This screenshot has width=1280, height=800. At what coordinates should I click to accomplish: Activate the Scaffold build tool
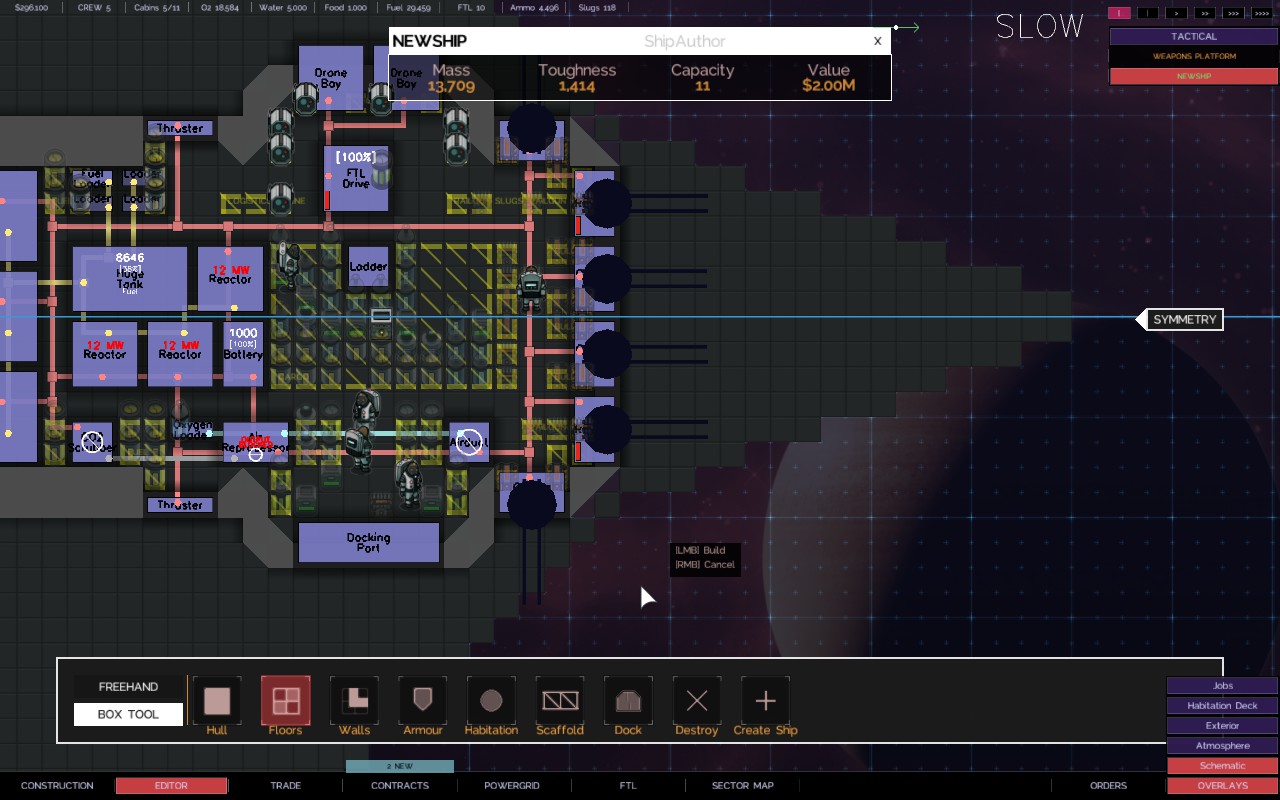(x=560, y=701)
